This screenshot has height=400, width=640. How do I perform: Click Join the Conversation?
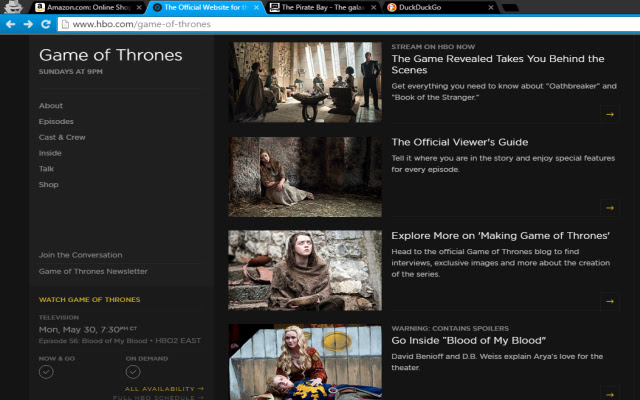click(80, 255)
